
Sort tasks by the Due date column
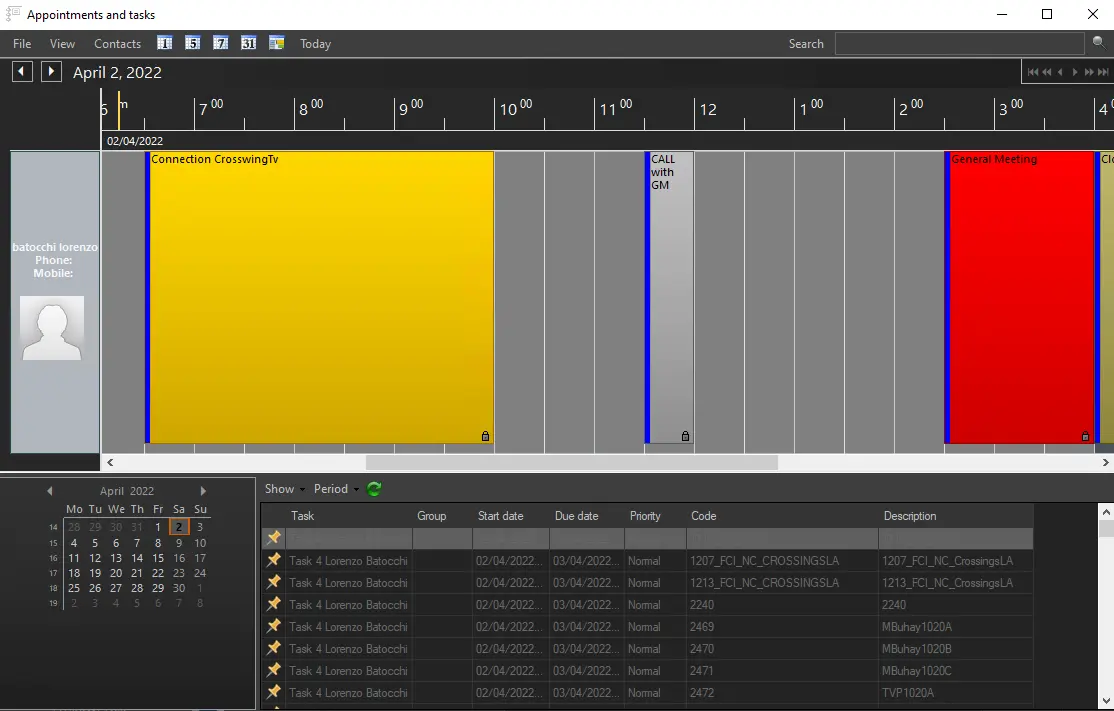tap(577, 516)
